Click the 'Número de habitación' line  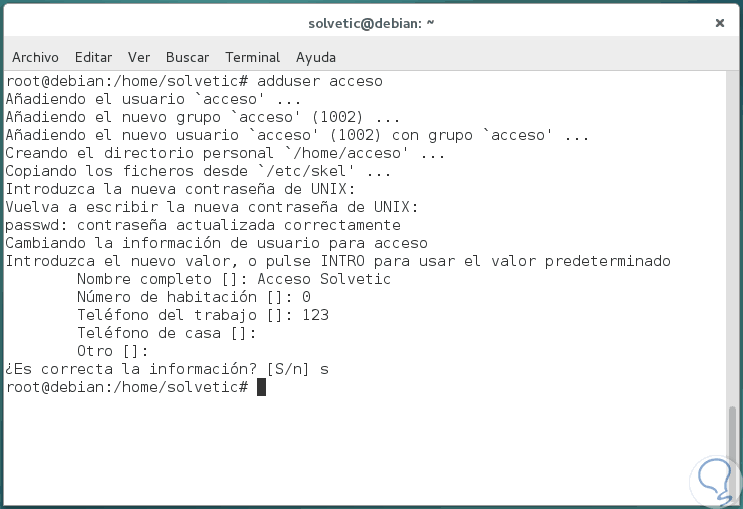(x=194, y=297)
